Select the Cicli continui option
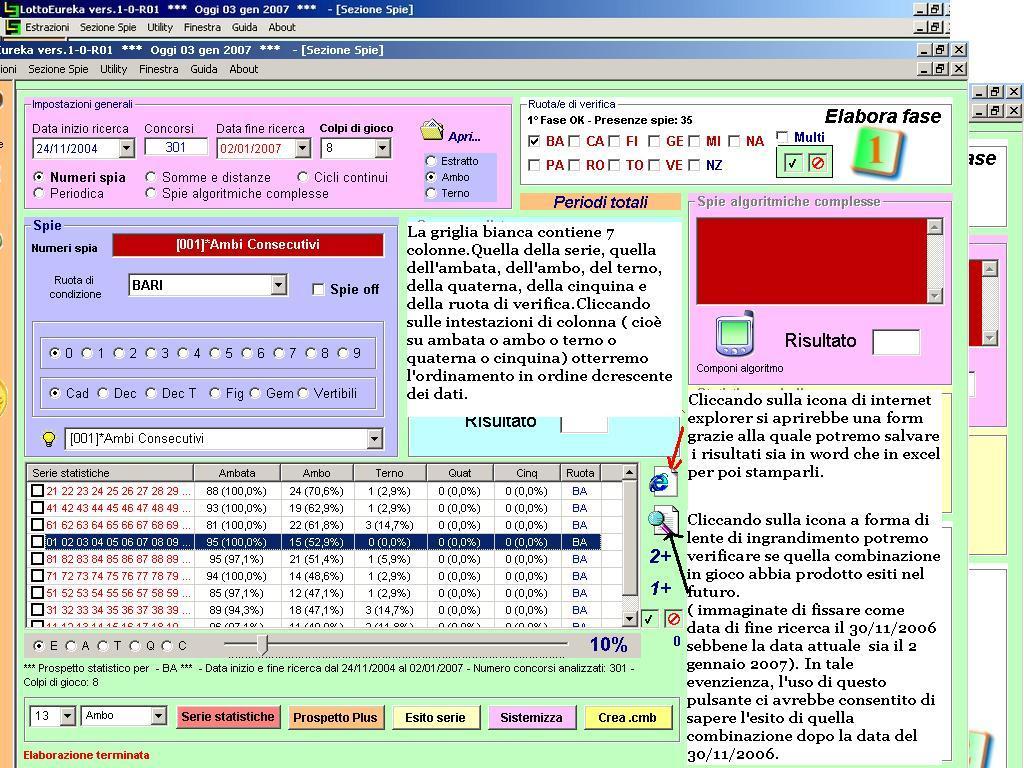 coord(302,177)
